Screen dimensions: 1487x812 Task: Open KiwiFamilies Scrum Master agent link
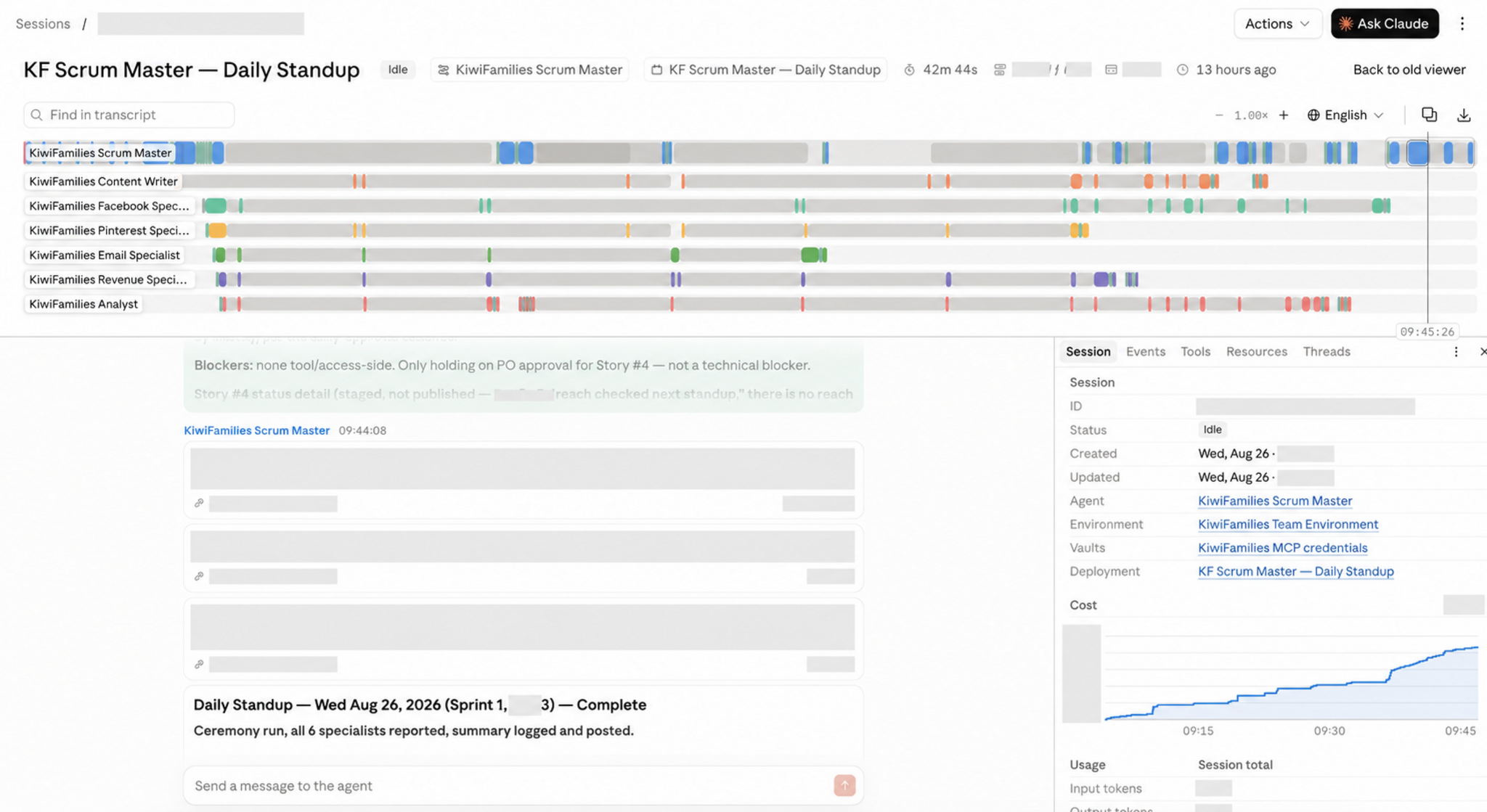pyautogui.click(x=1274, y=501)
